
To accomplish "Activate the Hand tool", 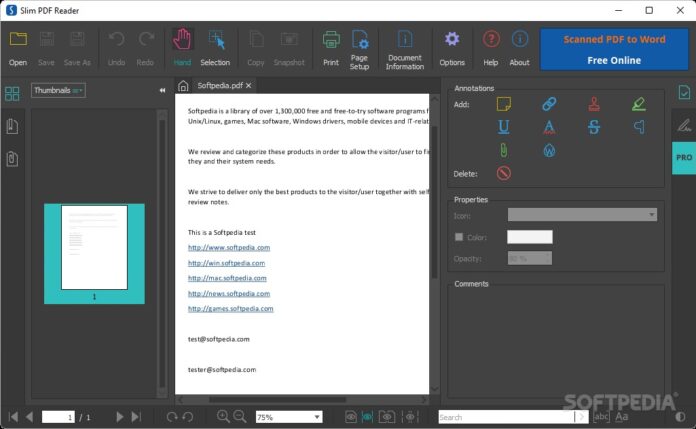I will coord(182,48).
